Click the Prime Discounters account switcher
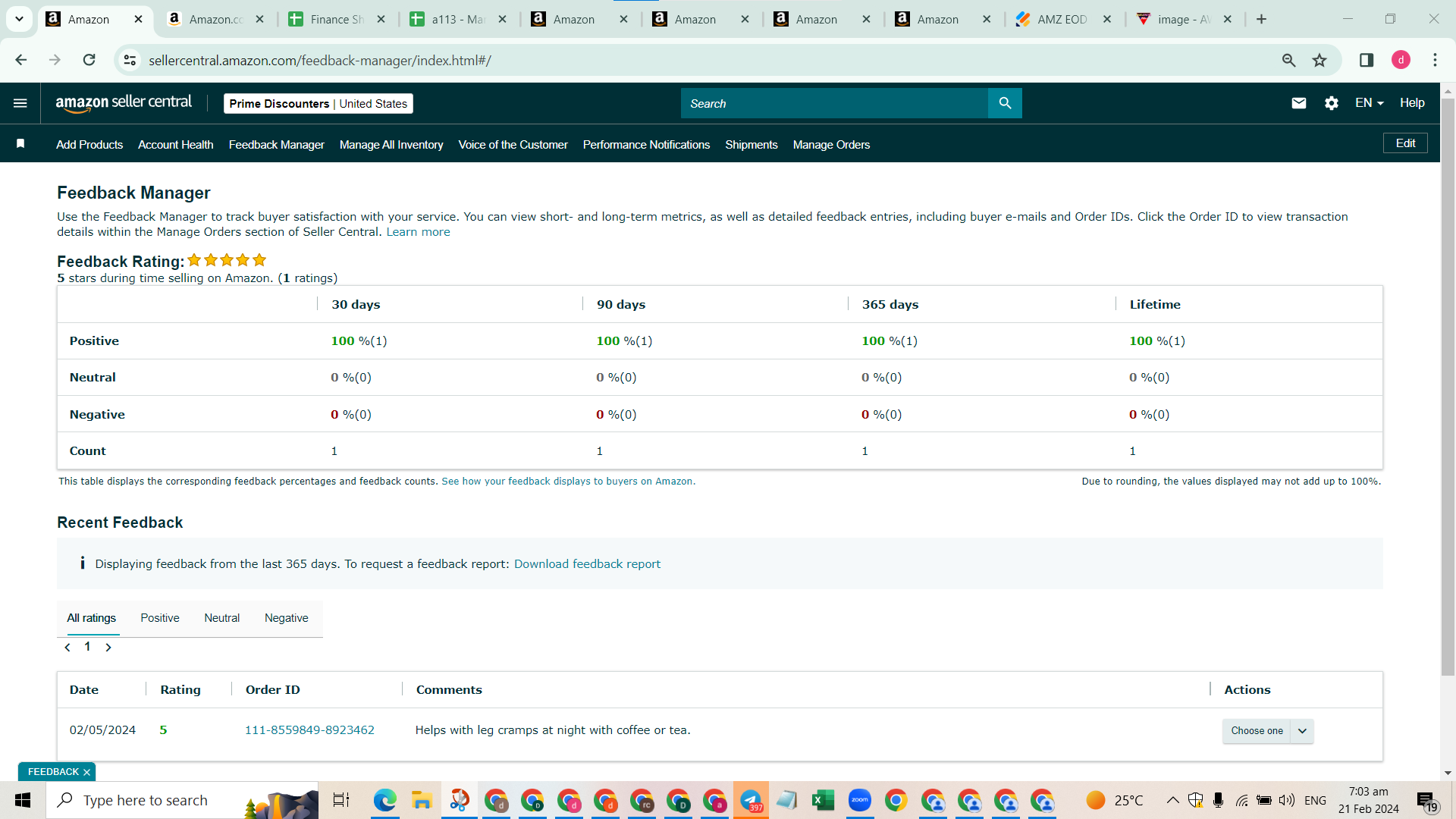1456x819 pixels. point(318,104)
